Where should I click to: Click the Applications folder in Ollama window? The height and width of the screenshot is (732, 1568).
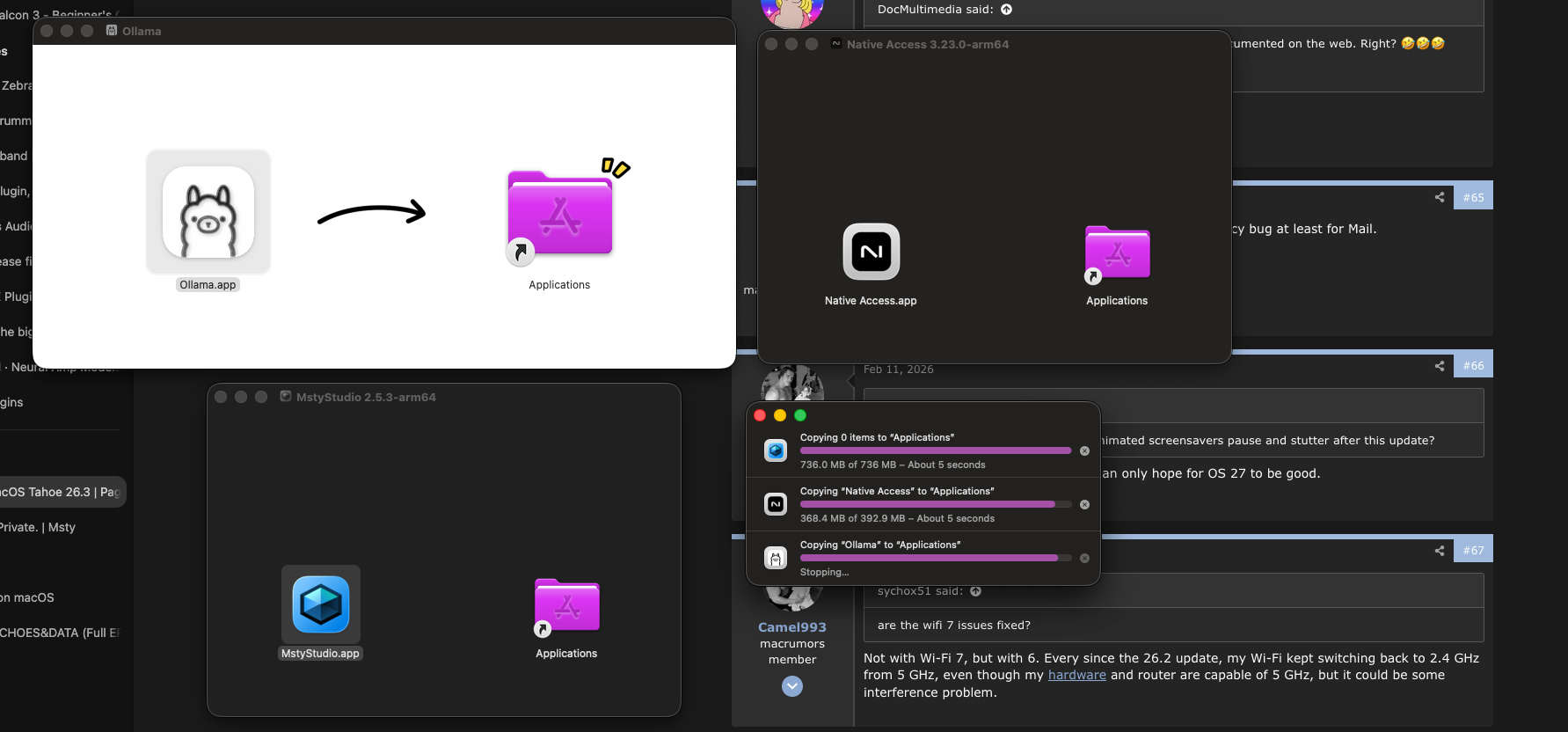coord(560,214)
